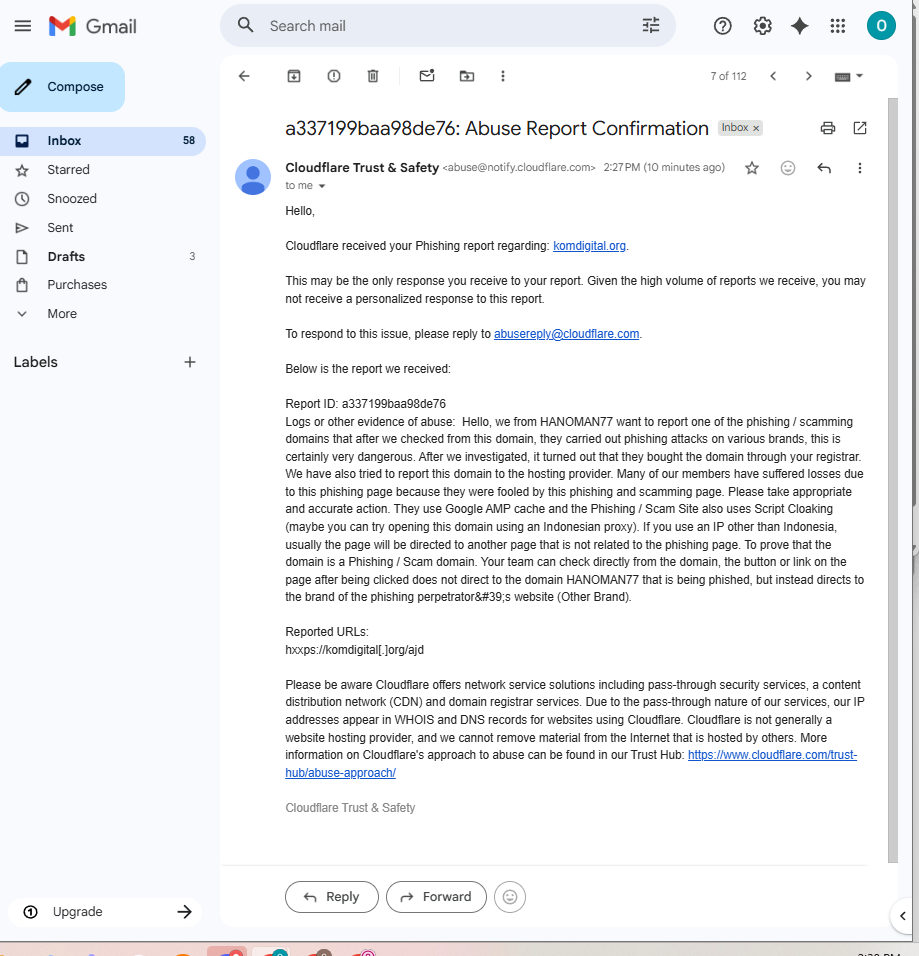Click 'Cloudflare Trust & Safety' signature text
This screenshot has height=956, width=919.
pos(350,808)
